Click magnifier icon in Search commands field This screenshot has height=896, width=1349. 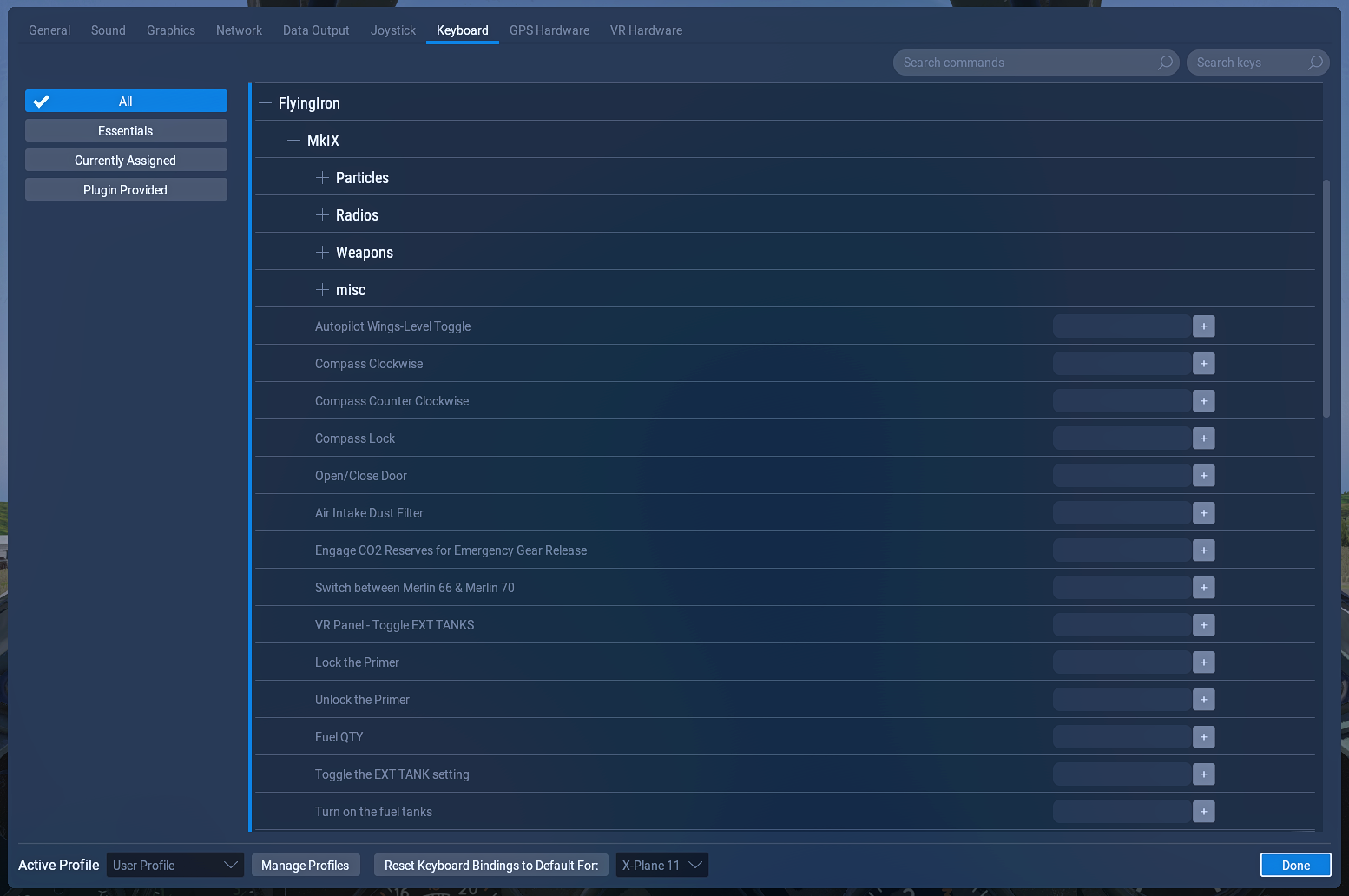(1165, 63)
